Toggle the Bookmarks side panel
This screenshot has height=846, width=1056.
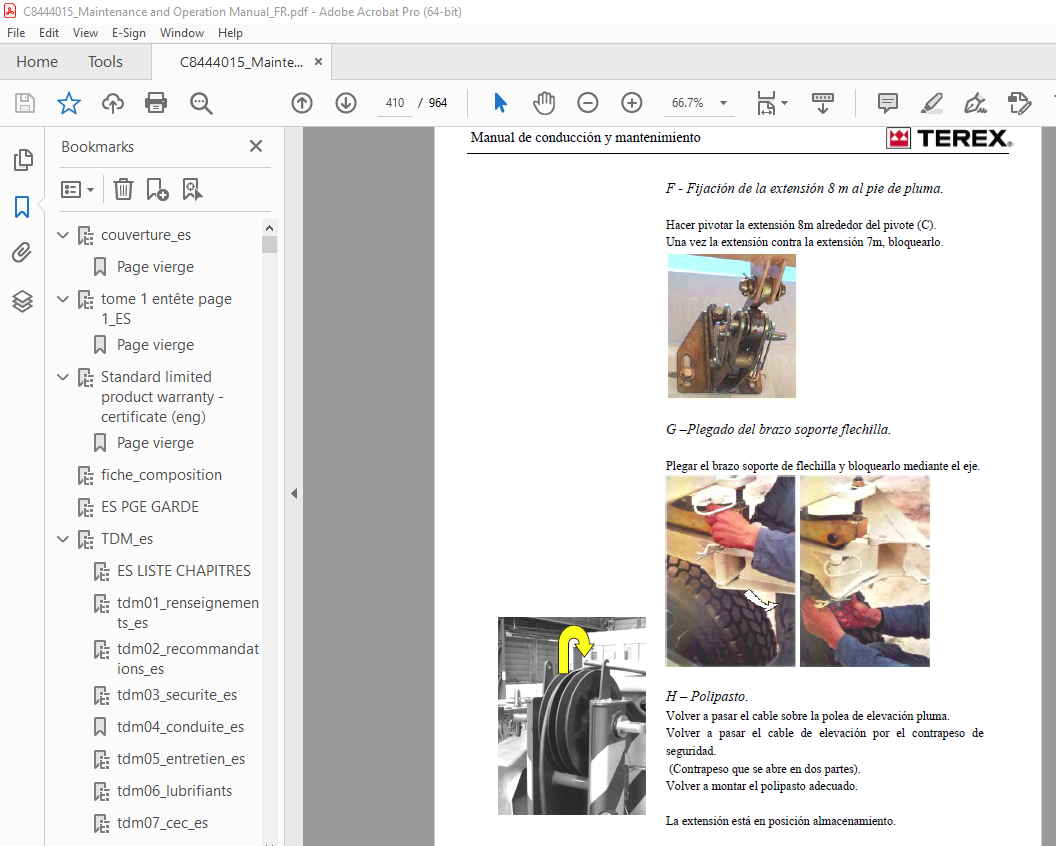(x=22, y=207)
